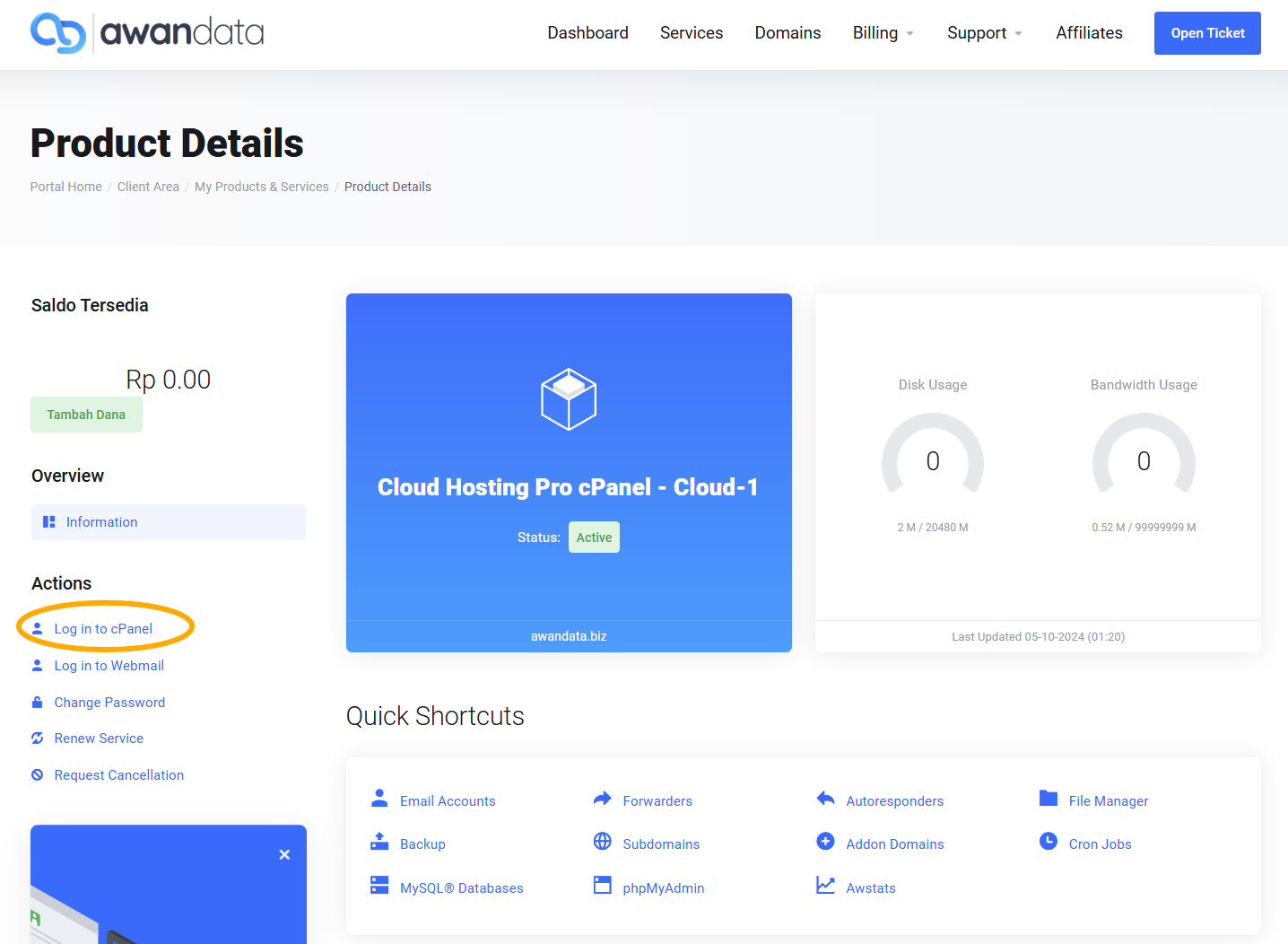The image size is (1288, 944).
Task: Open the Domains nav item
Action: pos(788,33)
